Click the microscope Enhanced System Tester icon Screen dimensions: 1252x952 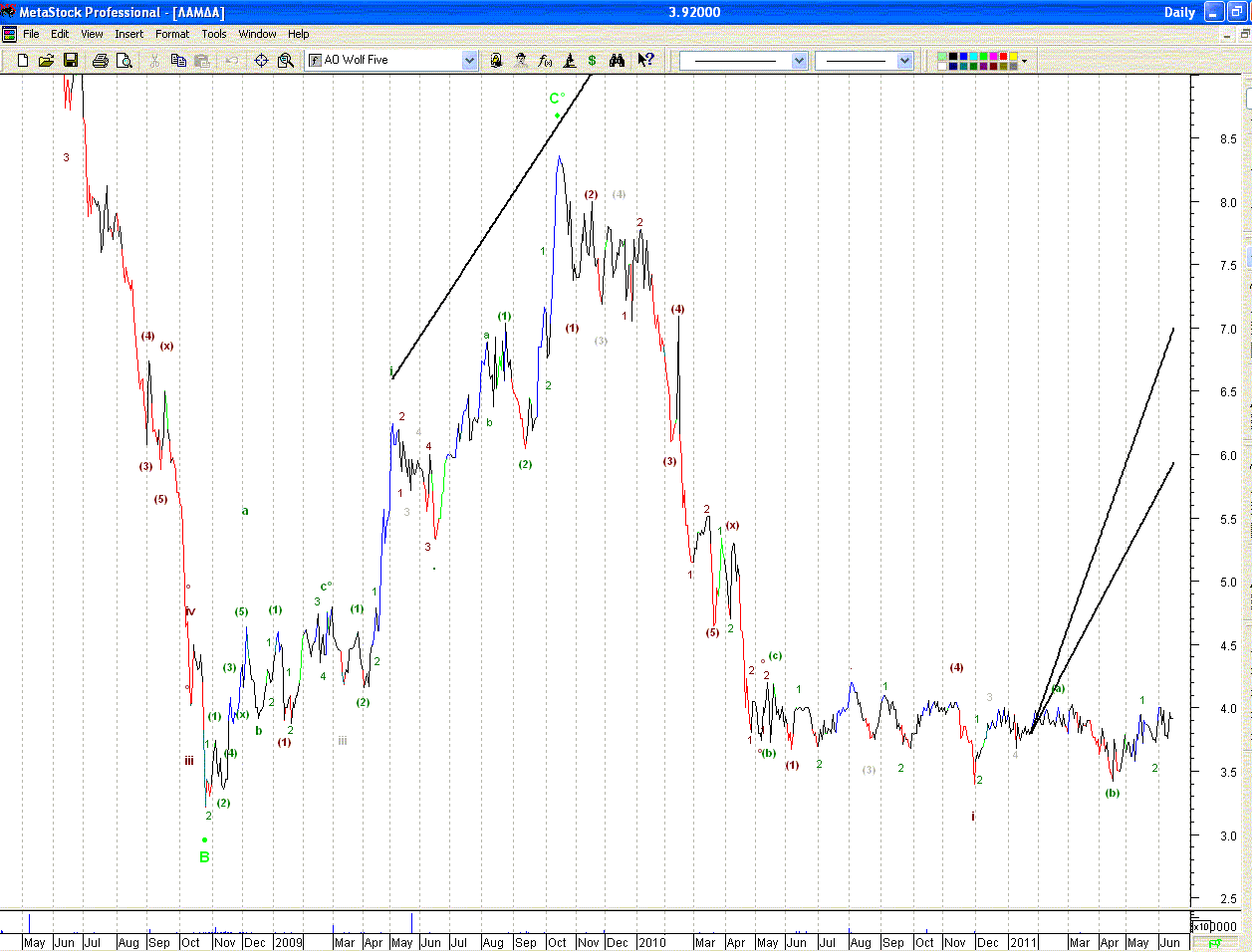(x=570, y=61)
